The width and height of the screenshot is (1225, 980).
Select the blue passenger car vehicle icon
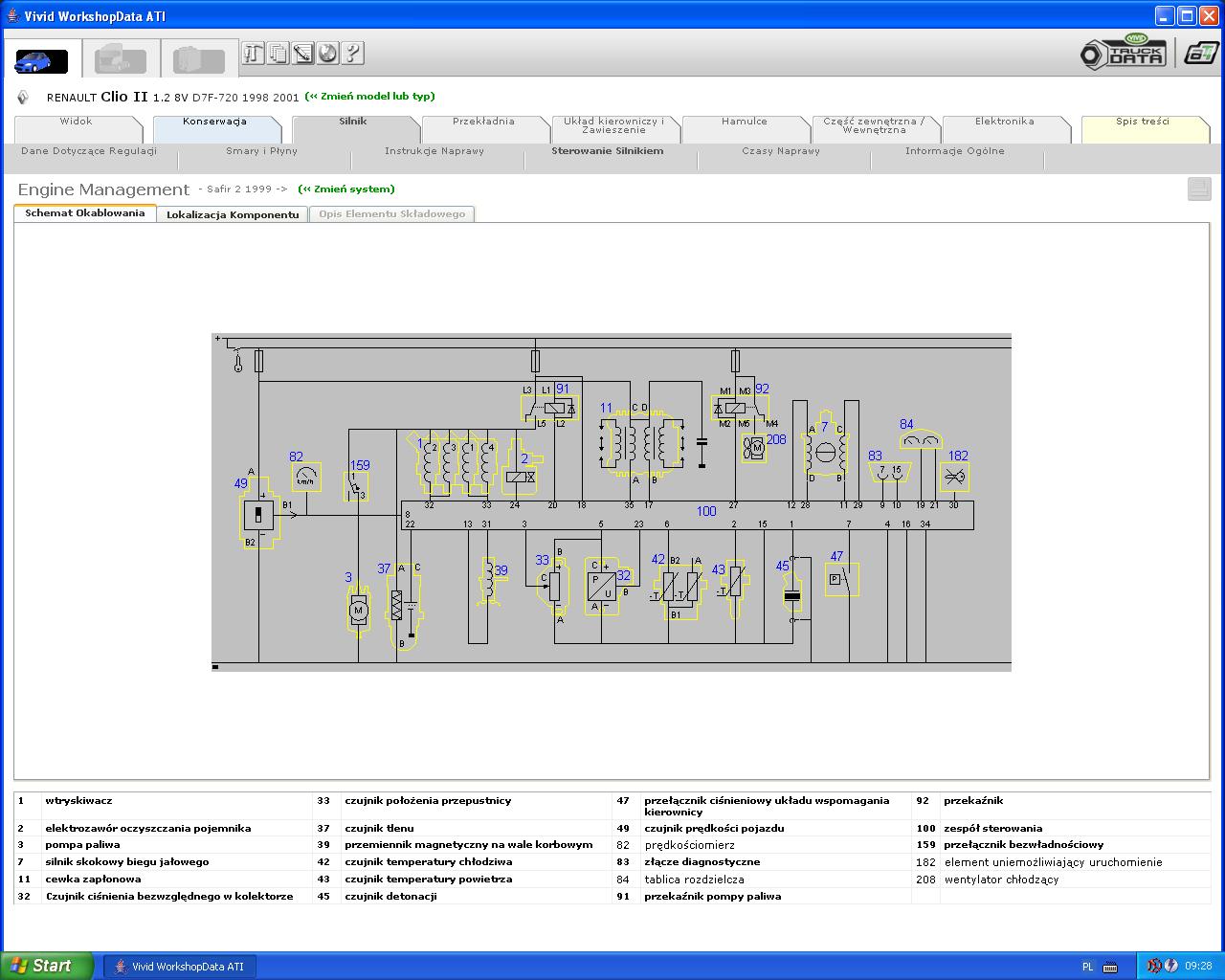click(41, 61)
